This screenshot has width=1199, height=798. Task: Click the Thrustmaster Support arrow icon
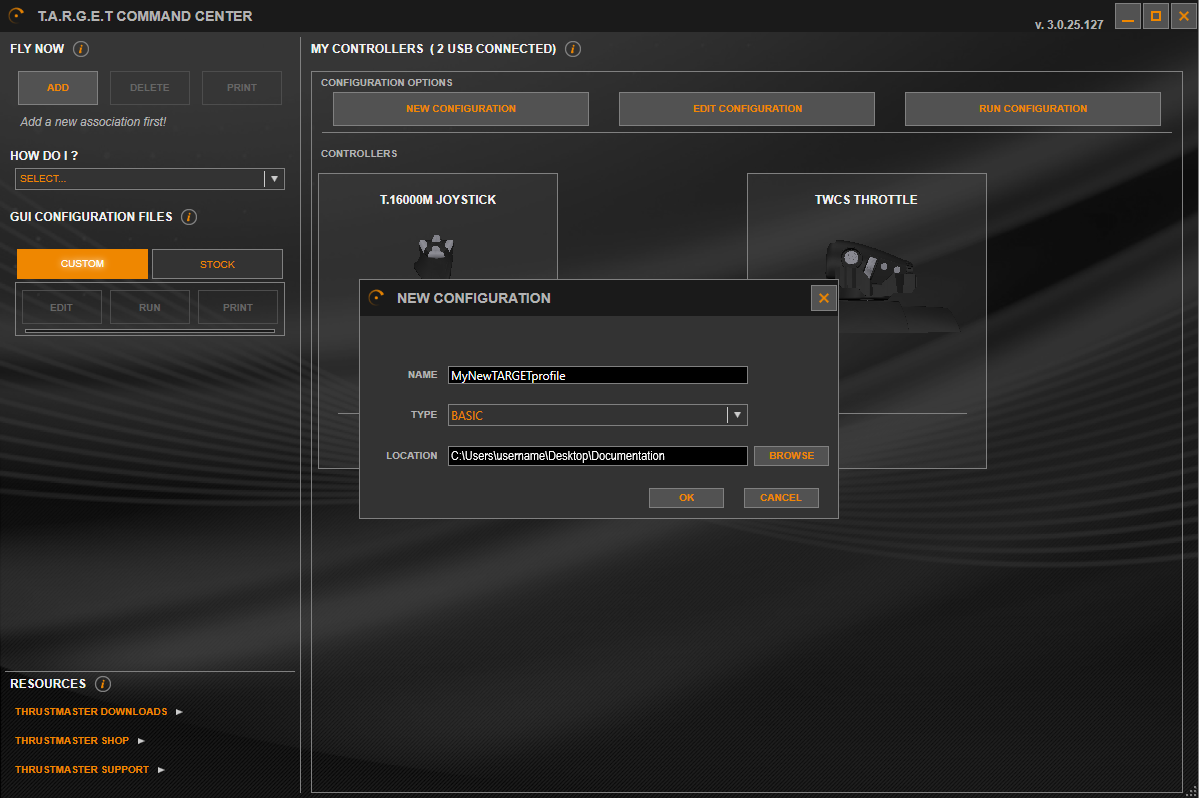(161, 770)
